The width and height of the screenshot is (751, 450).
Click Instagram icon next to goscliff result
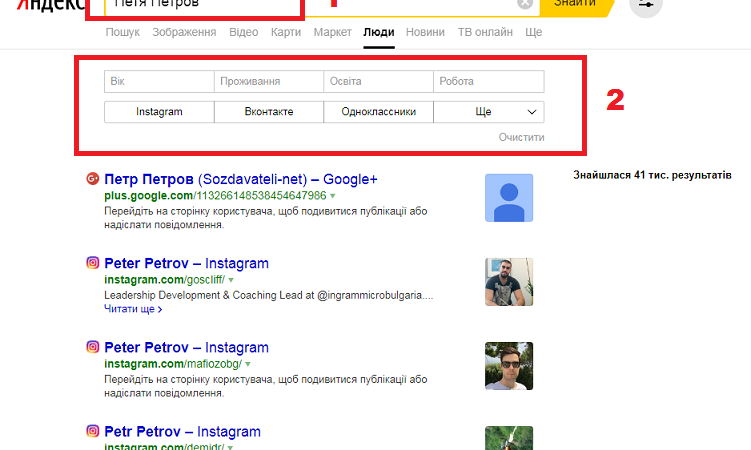tap(92, 263)
